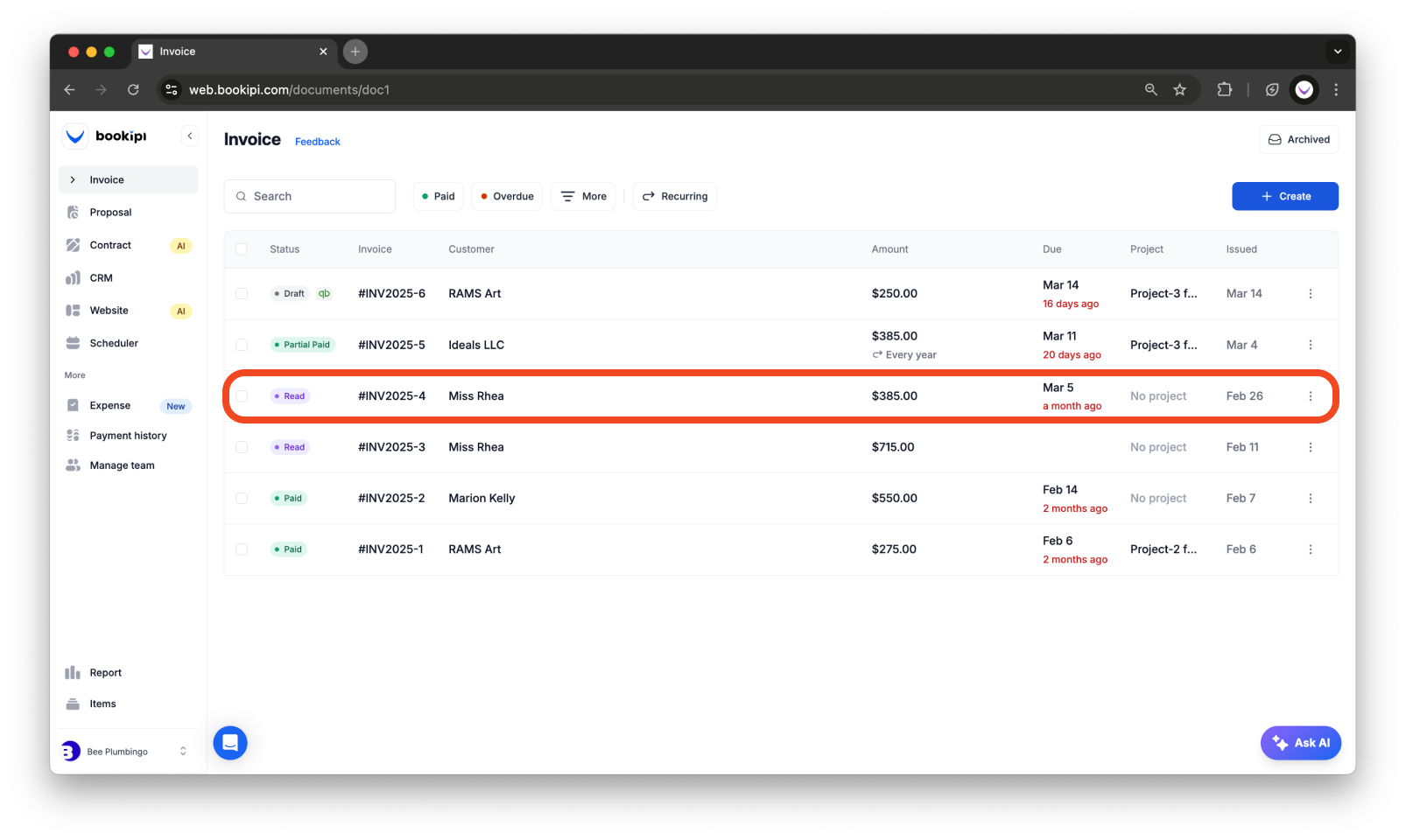The image size is (1406, 840).
Task: Check the box for invoice #INV2025-1
Action: (242, 549)
